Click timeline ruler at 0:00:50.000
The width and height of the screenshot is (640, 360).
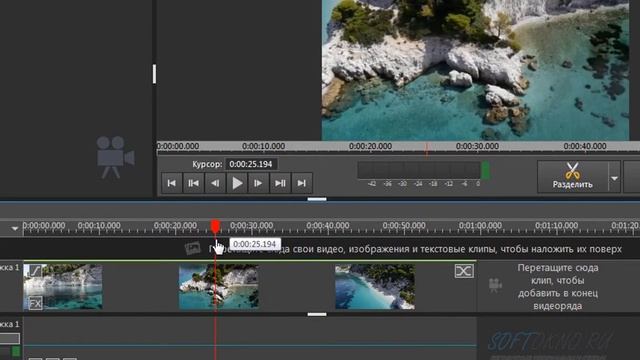coord(404,226)
